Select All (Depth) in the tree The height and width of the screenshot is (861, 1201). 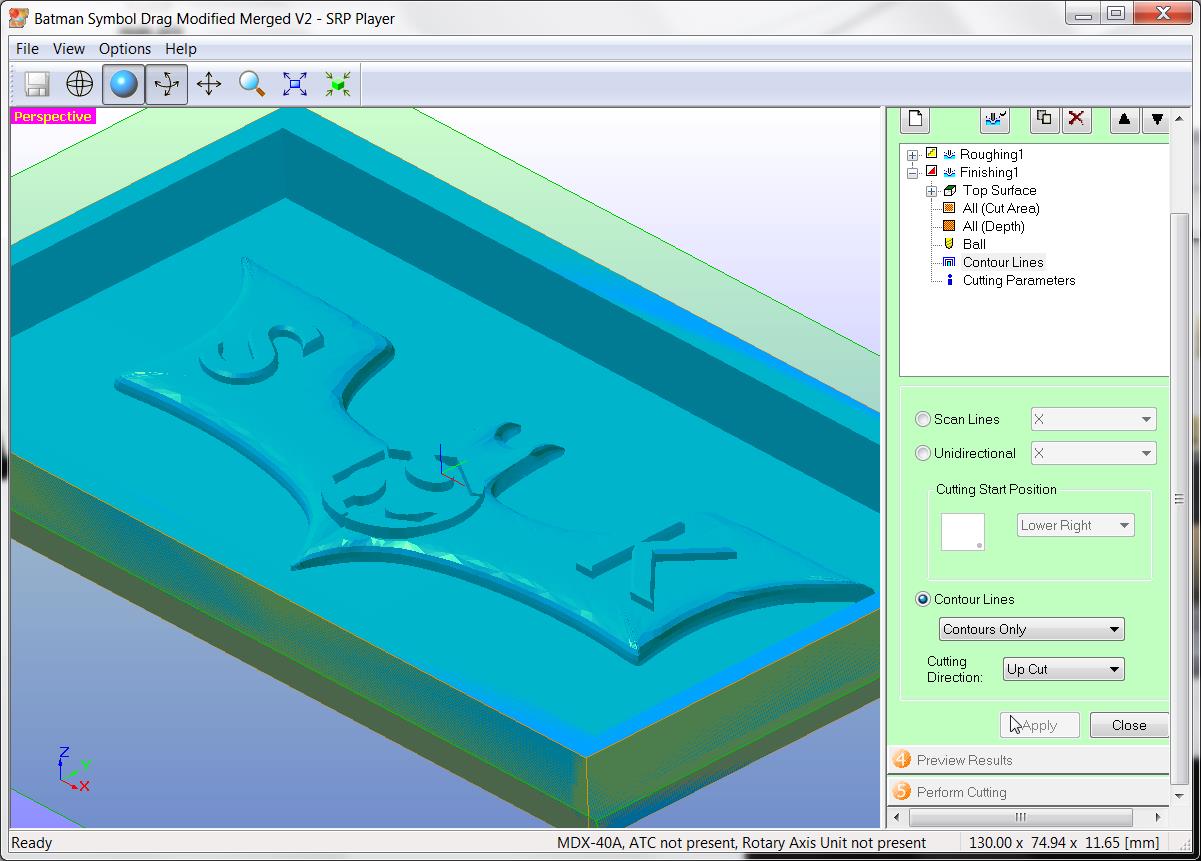(993, 226)
